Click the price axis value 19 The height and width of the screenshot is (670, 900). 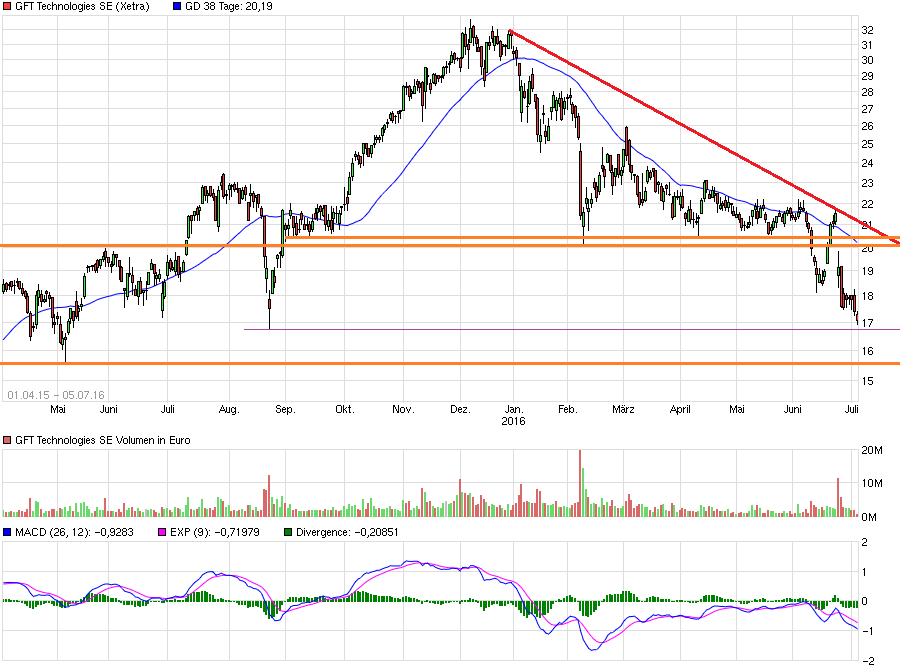(867, 271)
